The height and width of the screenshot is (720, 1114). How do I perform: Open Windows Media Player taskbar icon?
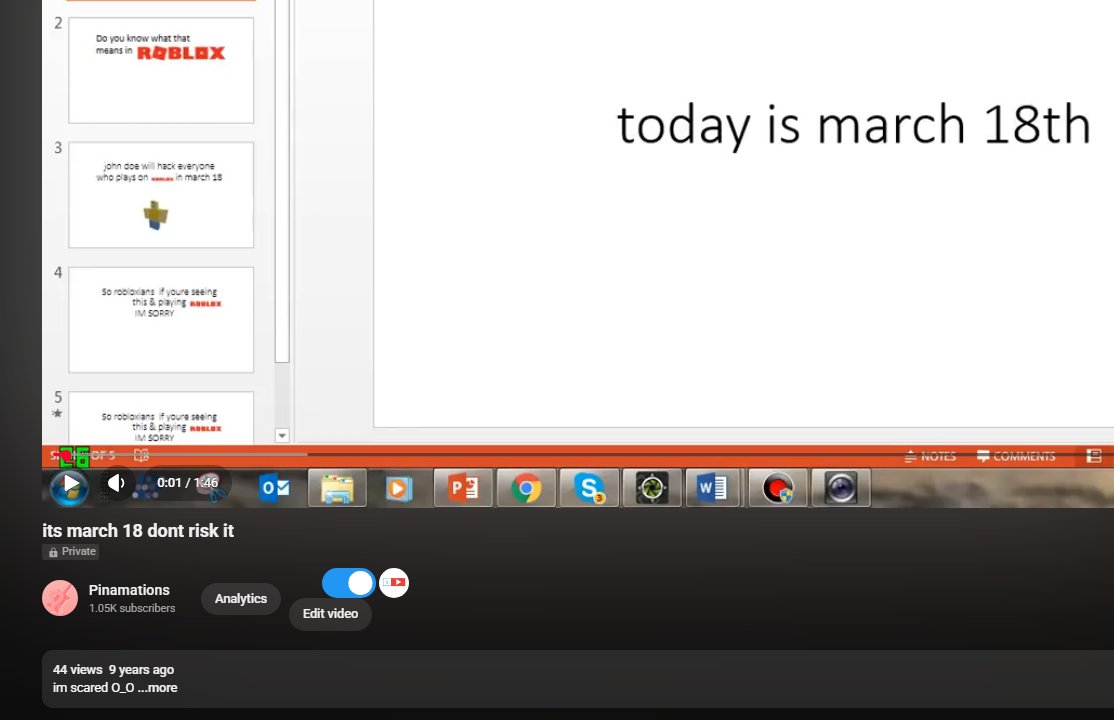point(399,488)
